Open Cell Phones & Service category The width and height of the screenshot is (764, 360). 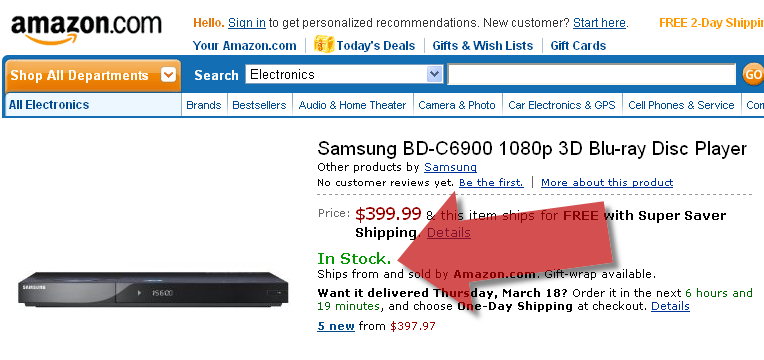[x=681, y=105]
